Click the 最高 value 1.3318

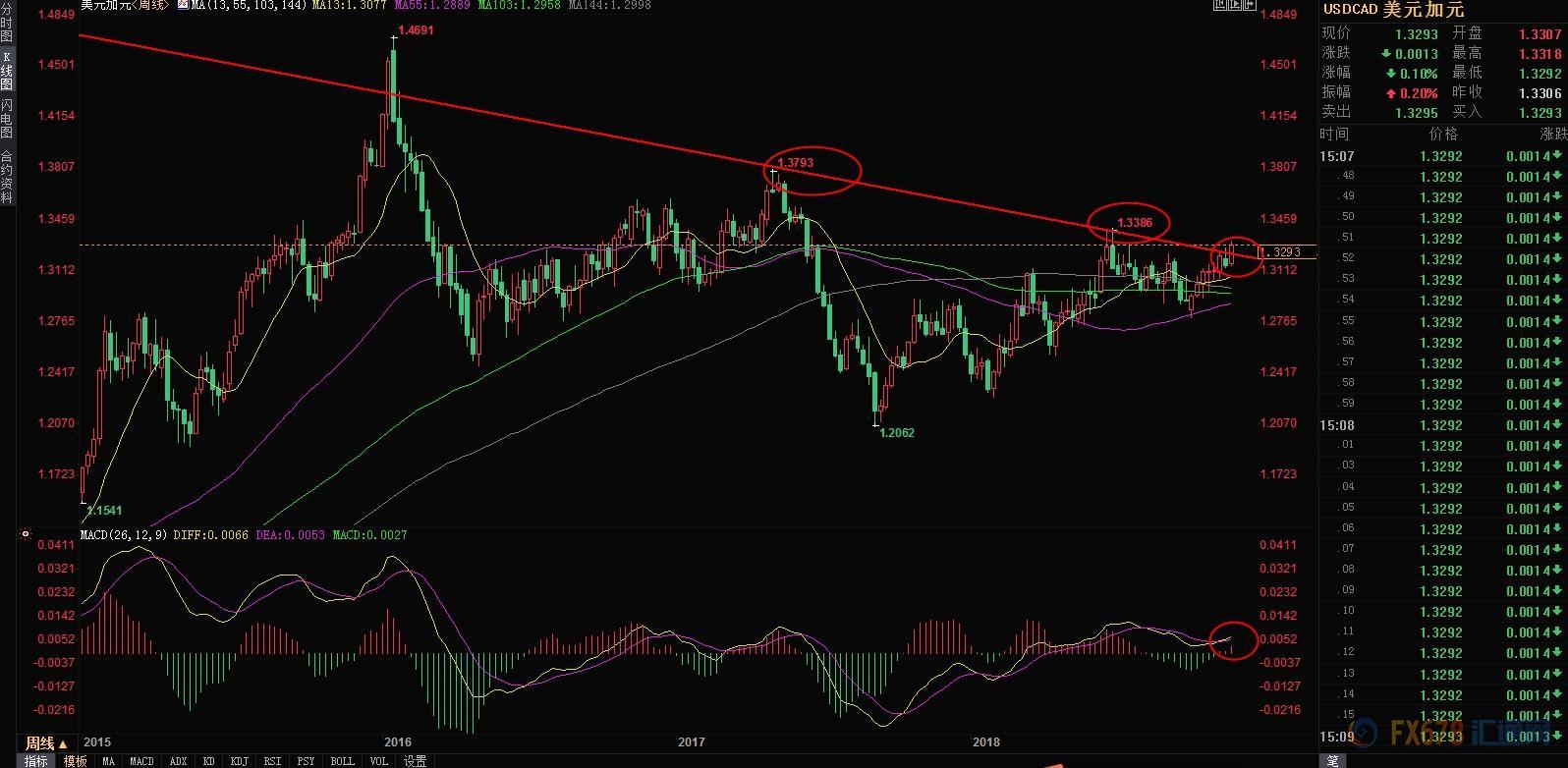click(1540, 54)
